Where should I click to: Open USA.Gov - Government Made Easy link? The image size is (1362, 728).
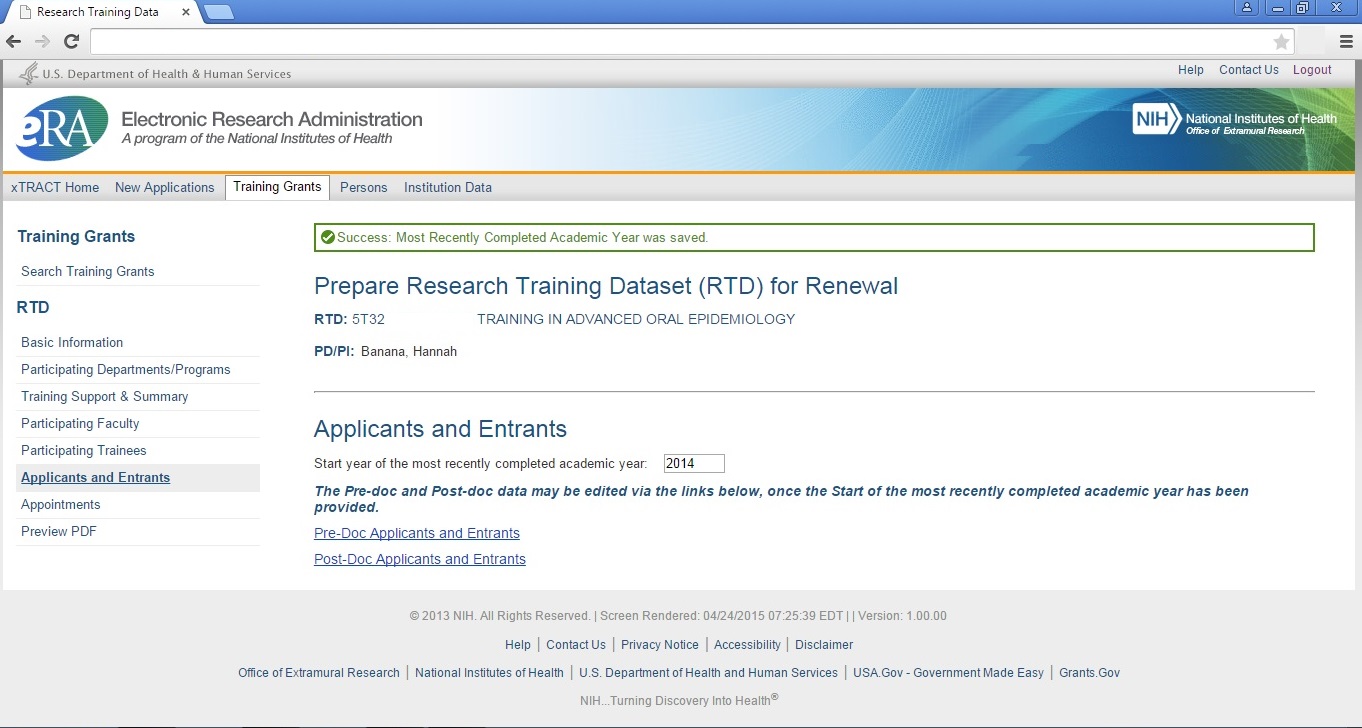coord(948,673)
